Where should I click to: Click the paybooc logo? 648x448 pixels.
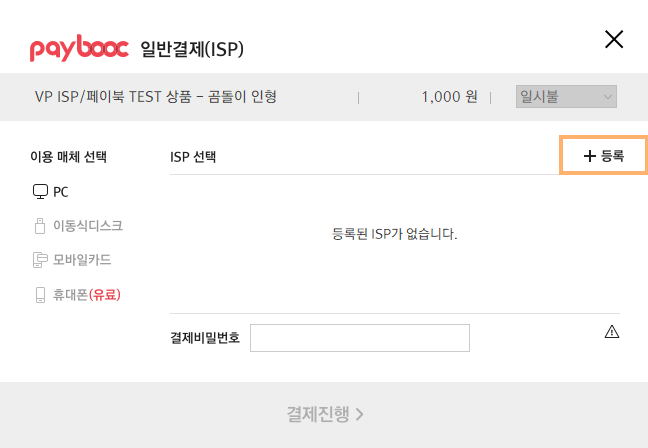79,48
